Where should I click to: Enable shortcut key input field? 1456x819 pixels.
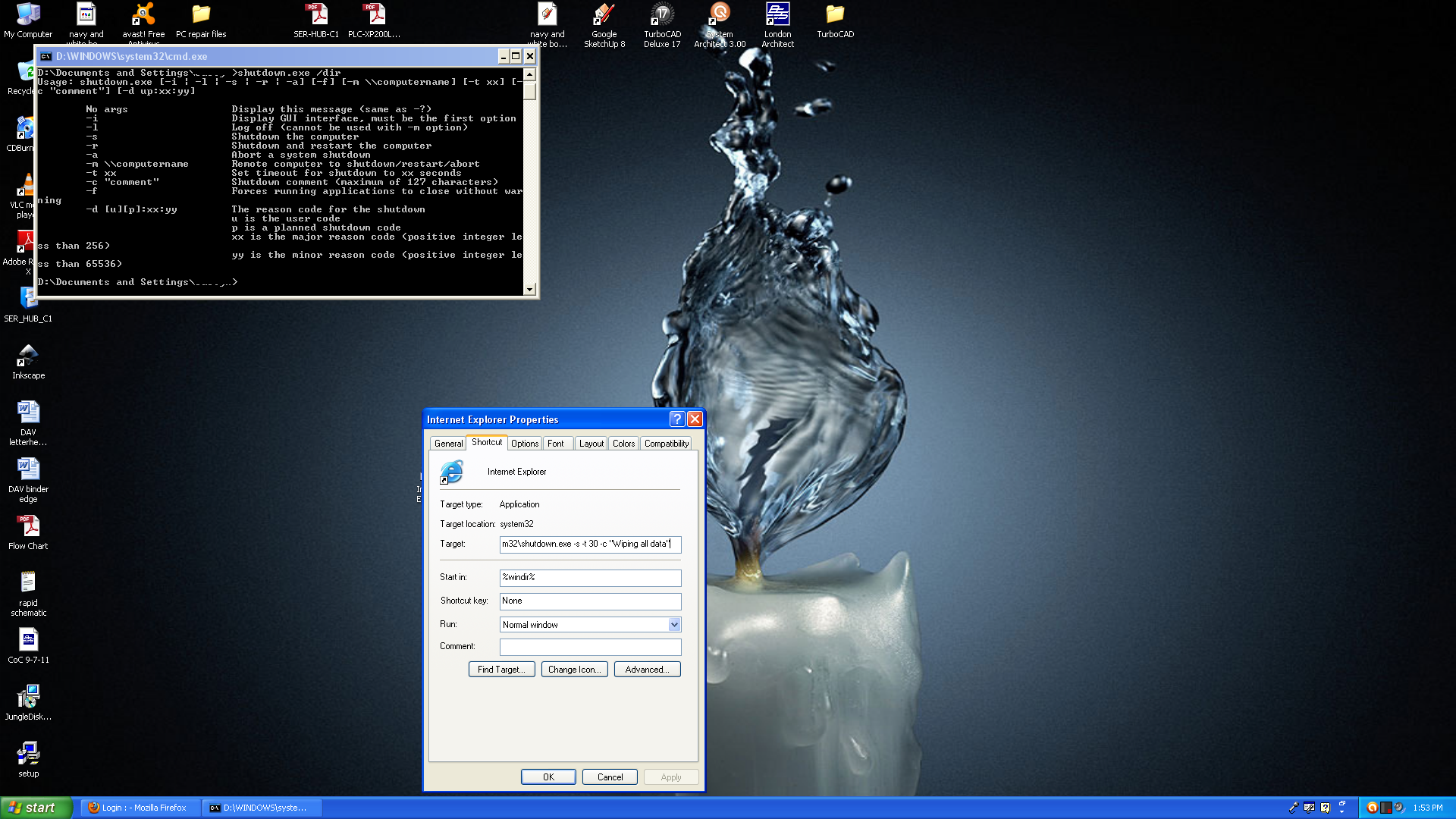[590, 600]
